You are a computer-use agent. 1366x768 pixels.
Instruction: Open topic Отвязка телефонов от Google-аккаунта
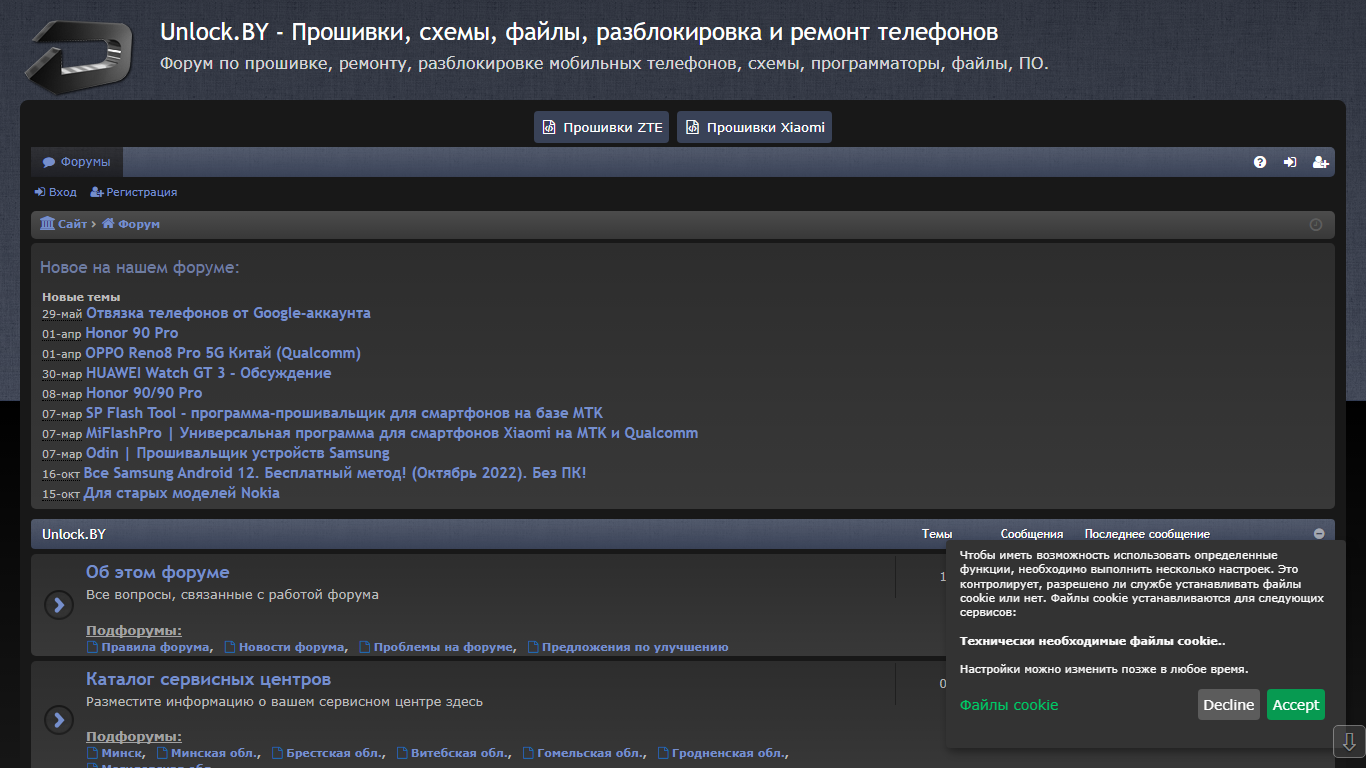click(228, 313)
